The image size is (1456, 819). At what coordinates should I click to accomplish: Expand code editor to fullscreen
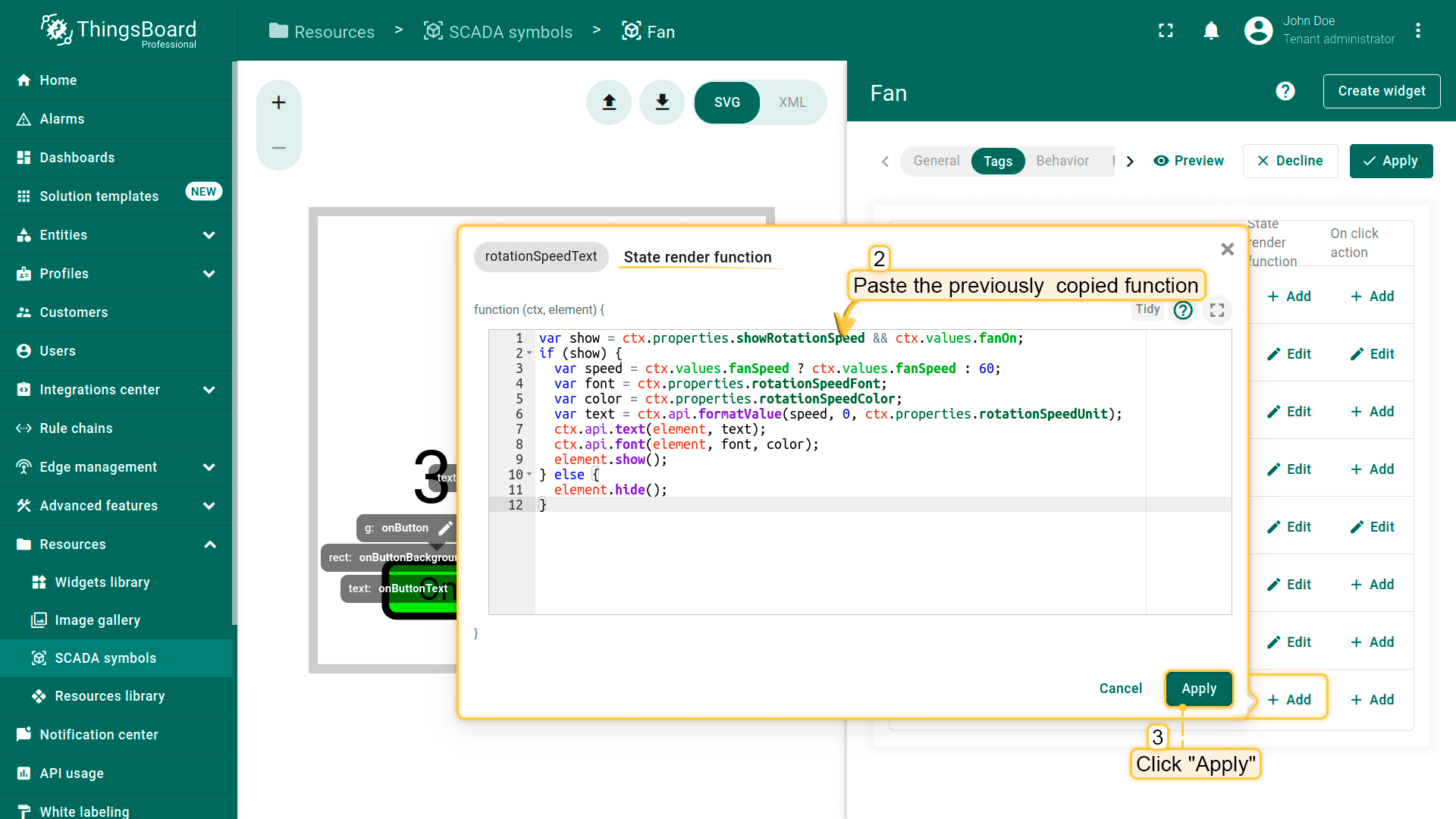coord(1217,310)
